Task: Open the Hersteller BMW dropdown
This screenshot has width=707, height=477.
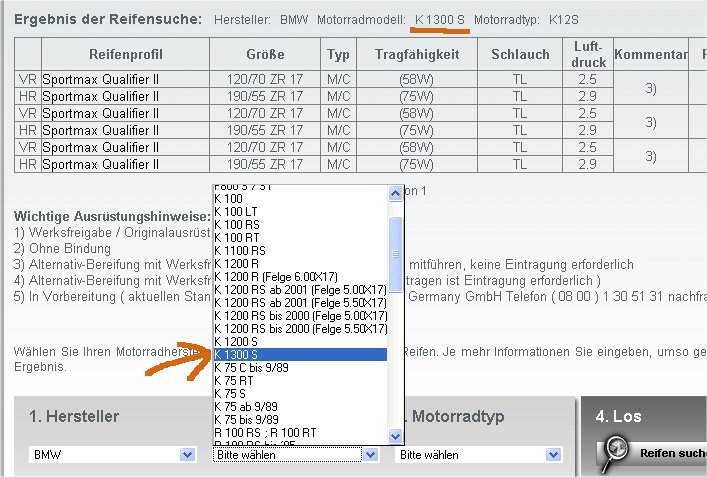Action: click(x=113, y=454)
